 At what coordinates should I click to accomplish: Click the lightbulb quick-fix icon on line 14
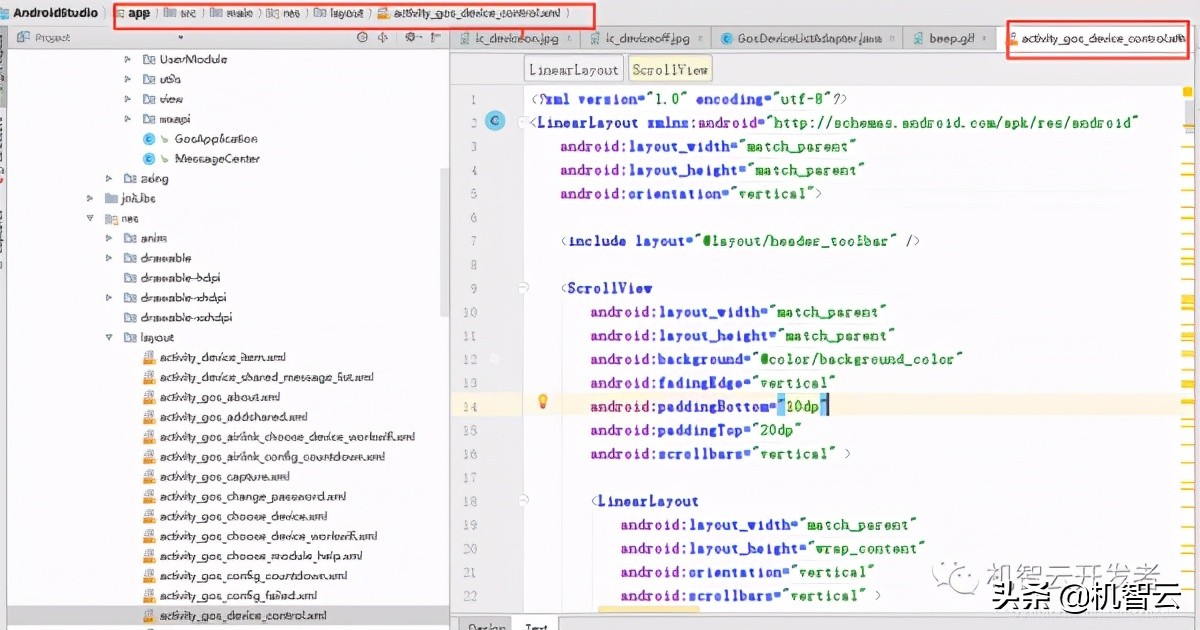click(x=543, y=402)
